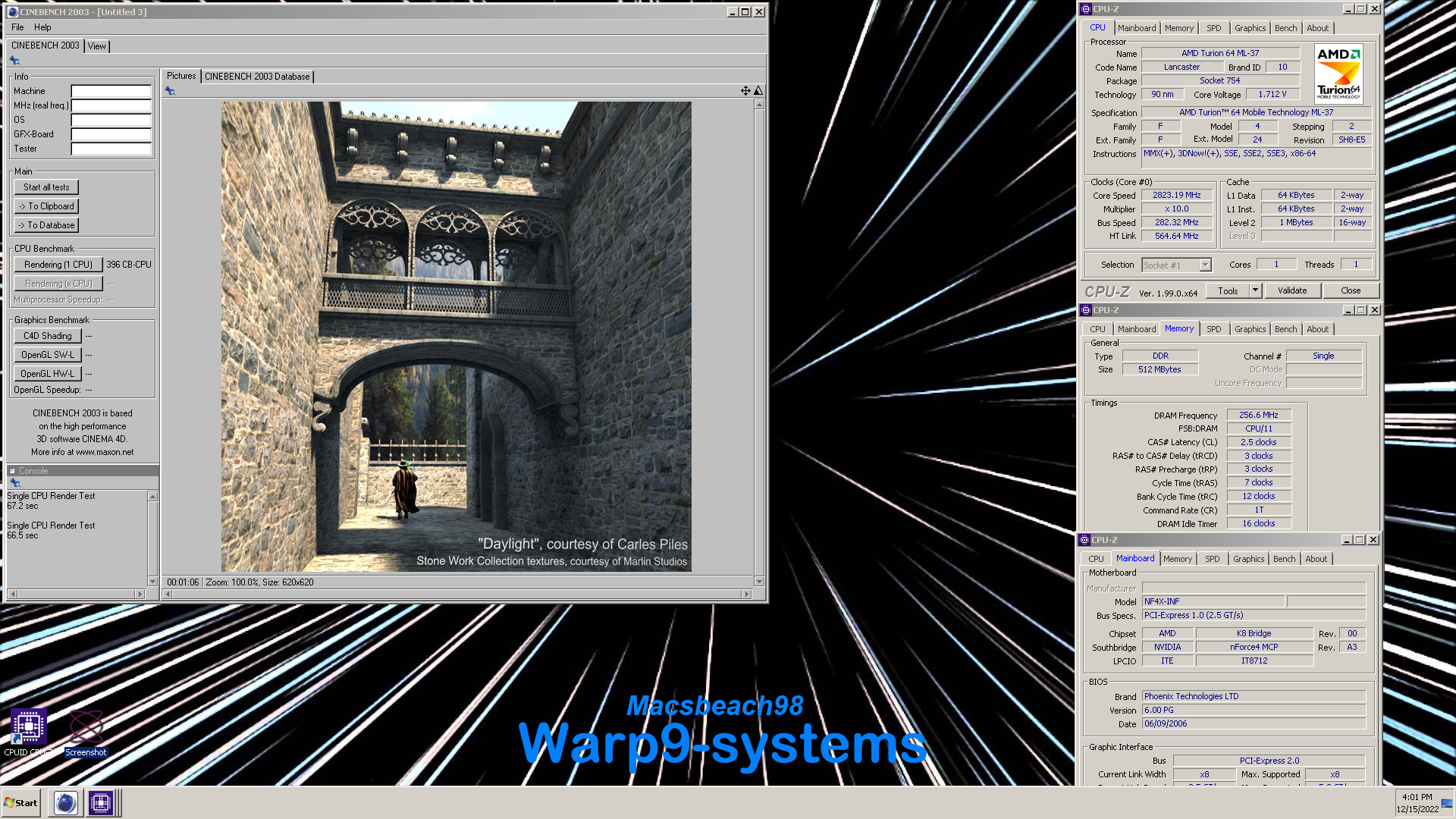1456x819 pixels.
Task: Open the Screenshot desktop shortcut
Action: (86, 733)
